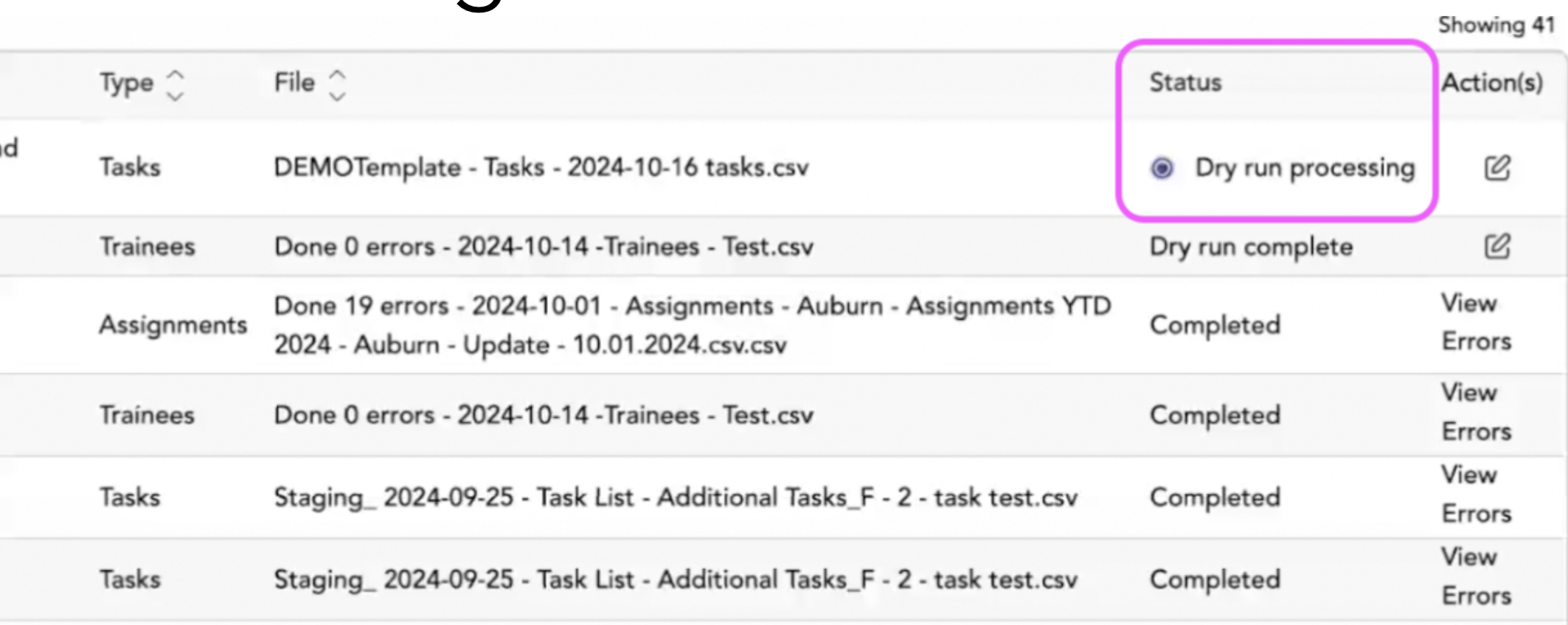Click the File column header label
This screenshot has height=625, width=1568.
294,83
